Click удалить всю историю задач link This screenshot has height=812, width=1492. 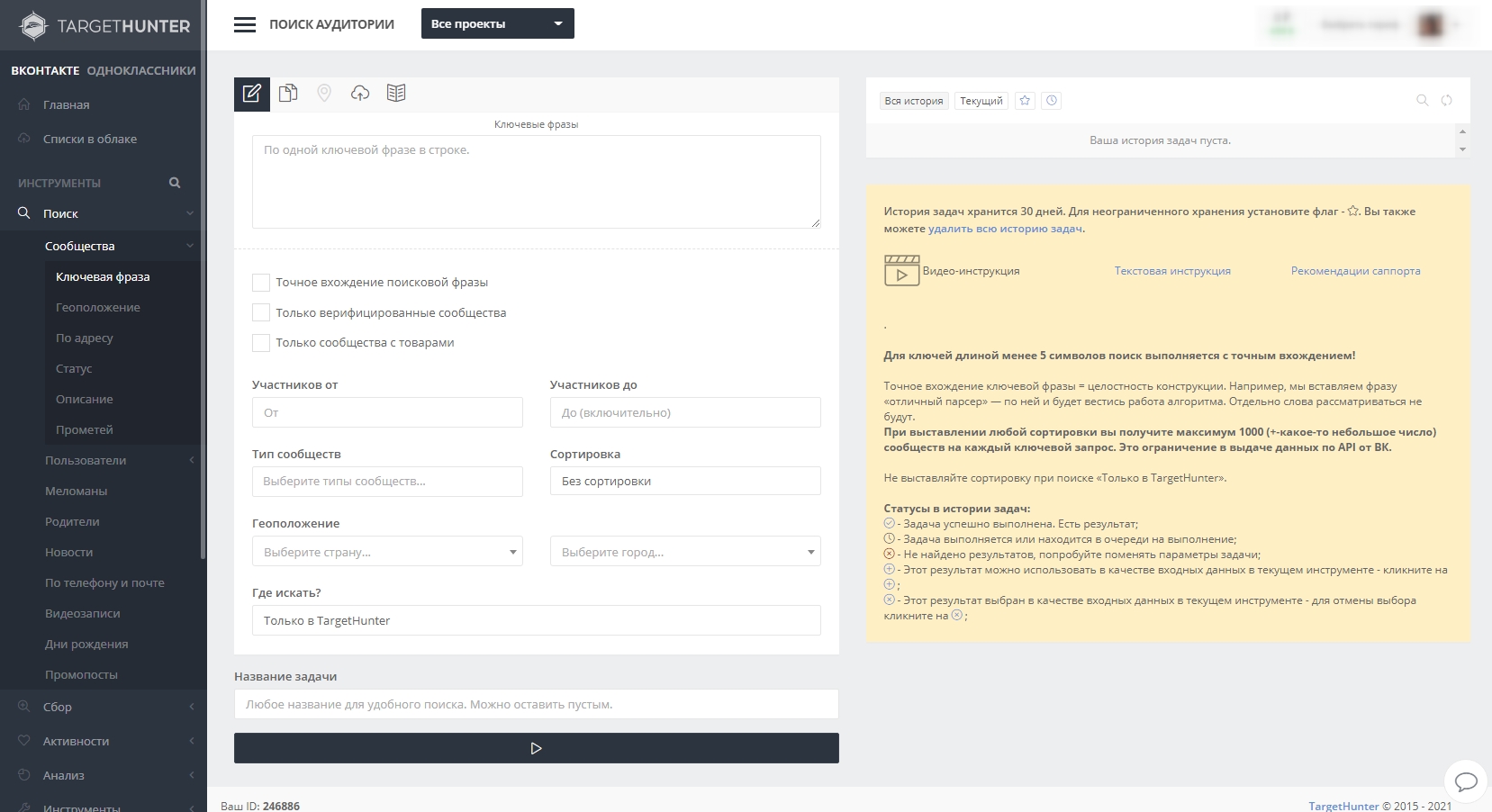tap(1005, 229)
